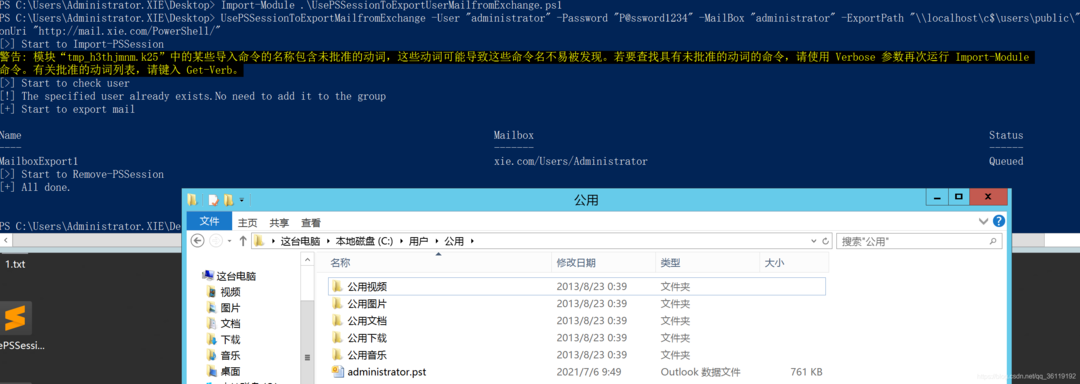Click MailboxExport1 in the PowerShell output

tap(39, 161)
